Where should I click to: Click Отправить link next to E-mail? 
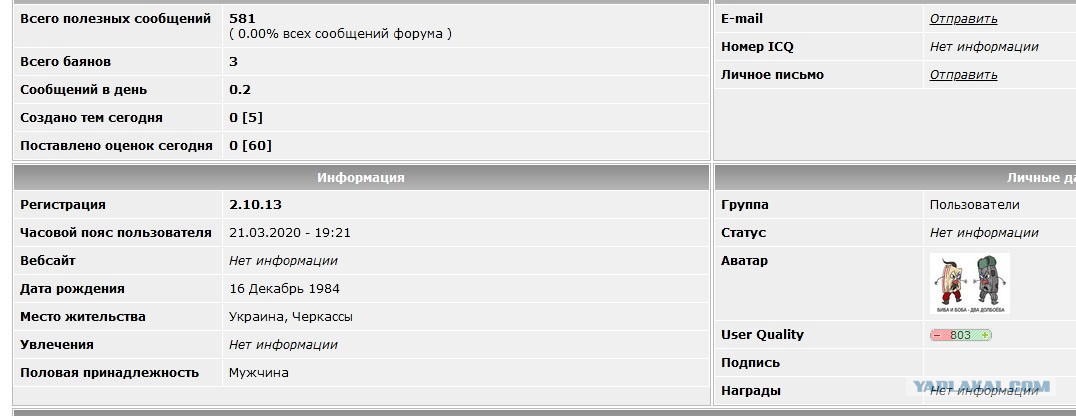point(963,19)
